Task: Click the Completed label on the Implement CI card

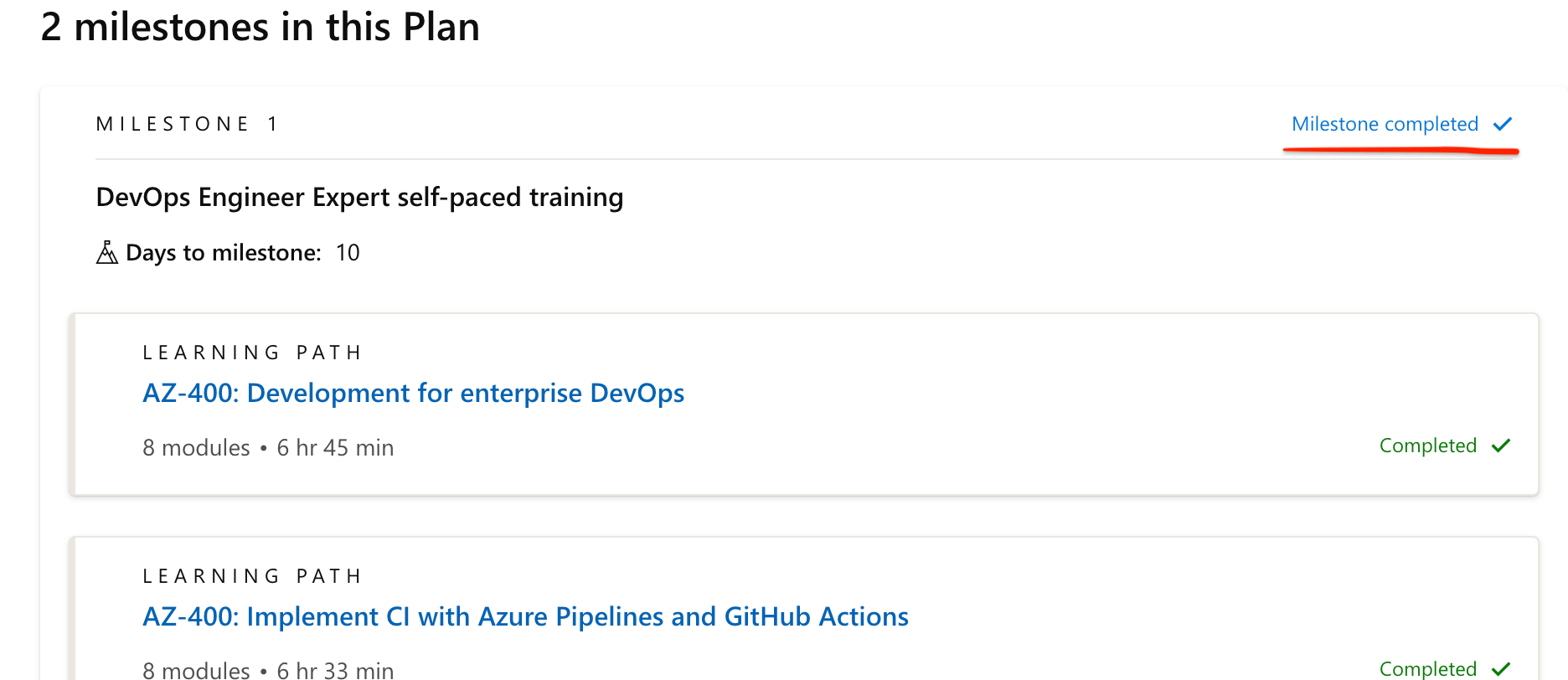Action: click(x=1427, y=668)
